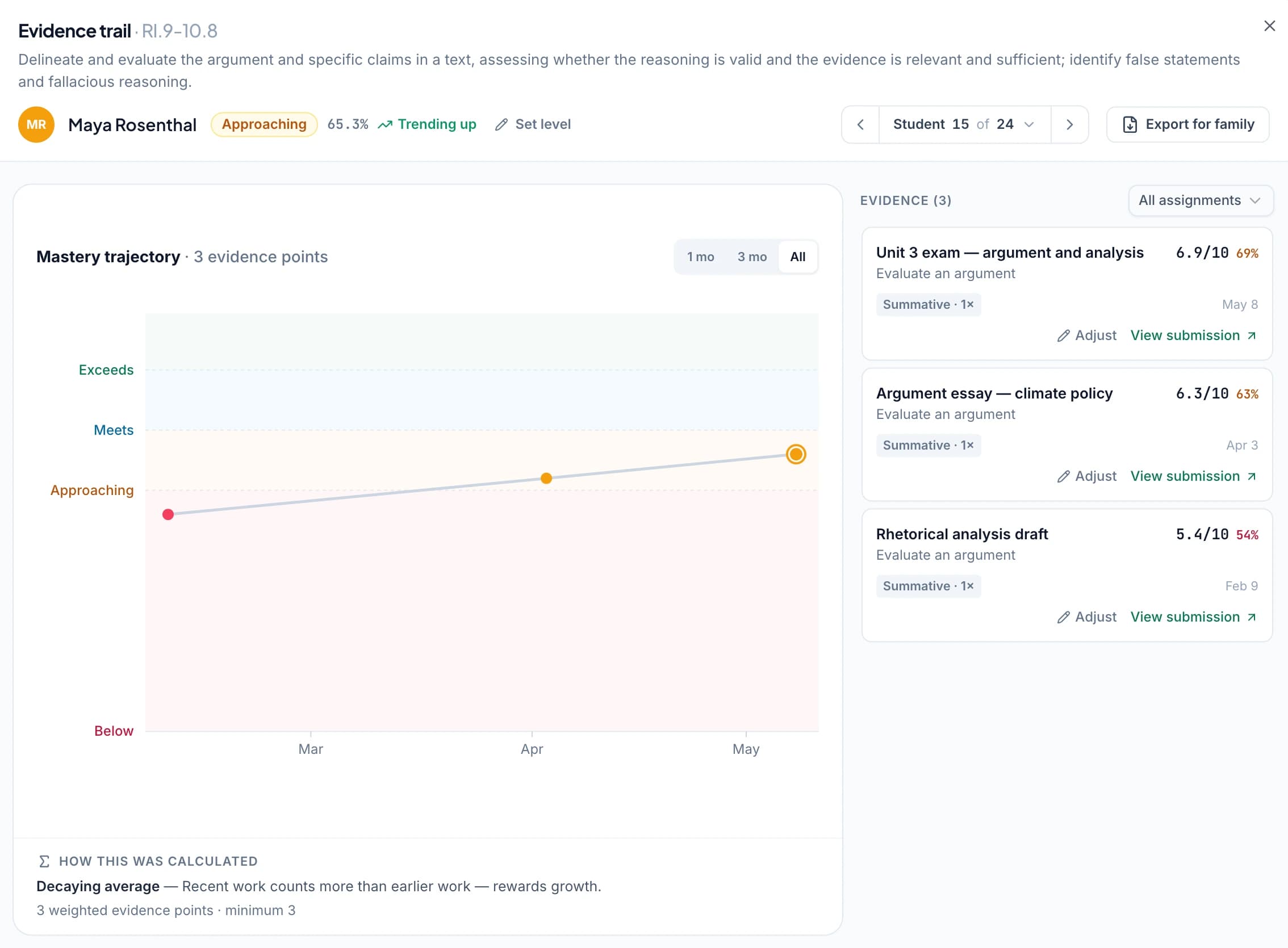Click the Mar x-axis label
Screen dimensions: 1288x948
pyautogui.click(x=311, y=749)
